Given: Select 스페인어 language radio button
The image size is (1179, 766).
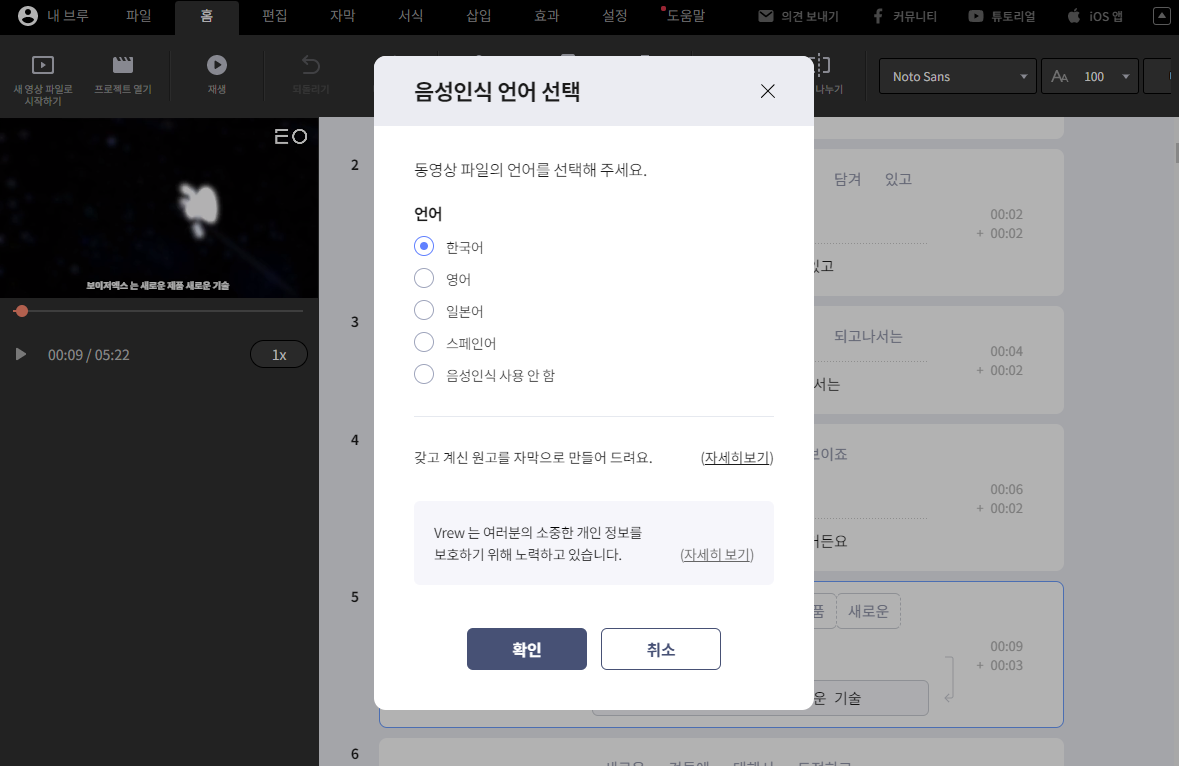Looking at the screenshot, I should point(424,342).
